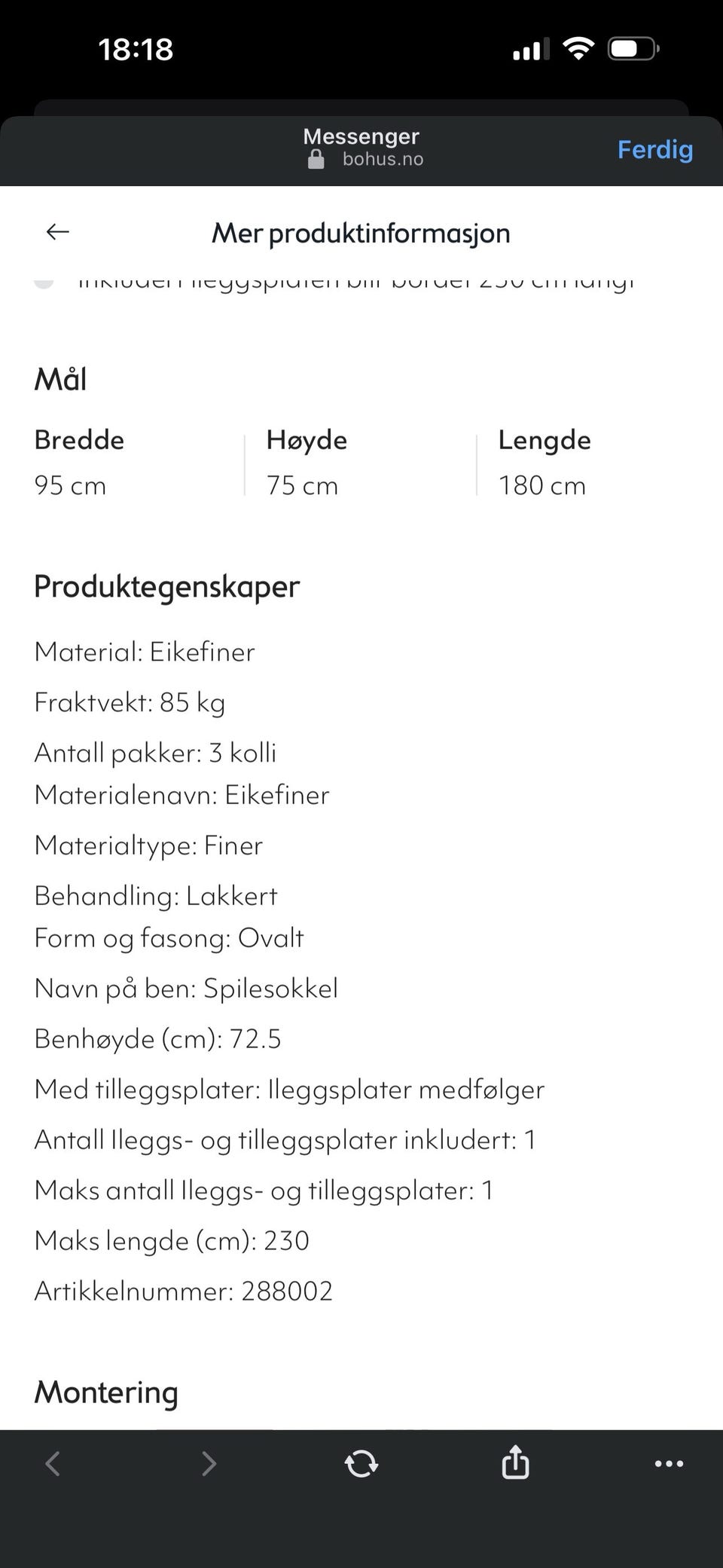723x1568 pixels.
Task: Tap the Wi-Fi icon in status bar
Action: point(578,47)
